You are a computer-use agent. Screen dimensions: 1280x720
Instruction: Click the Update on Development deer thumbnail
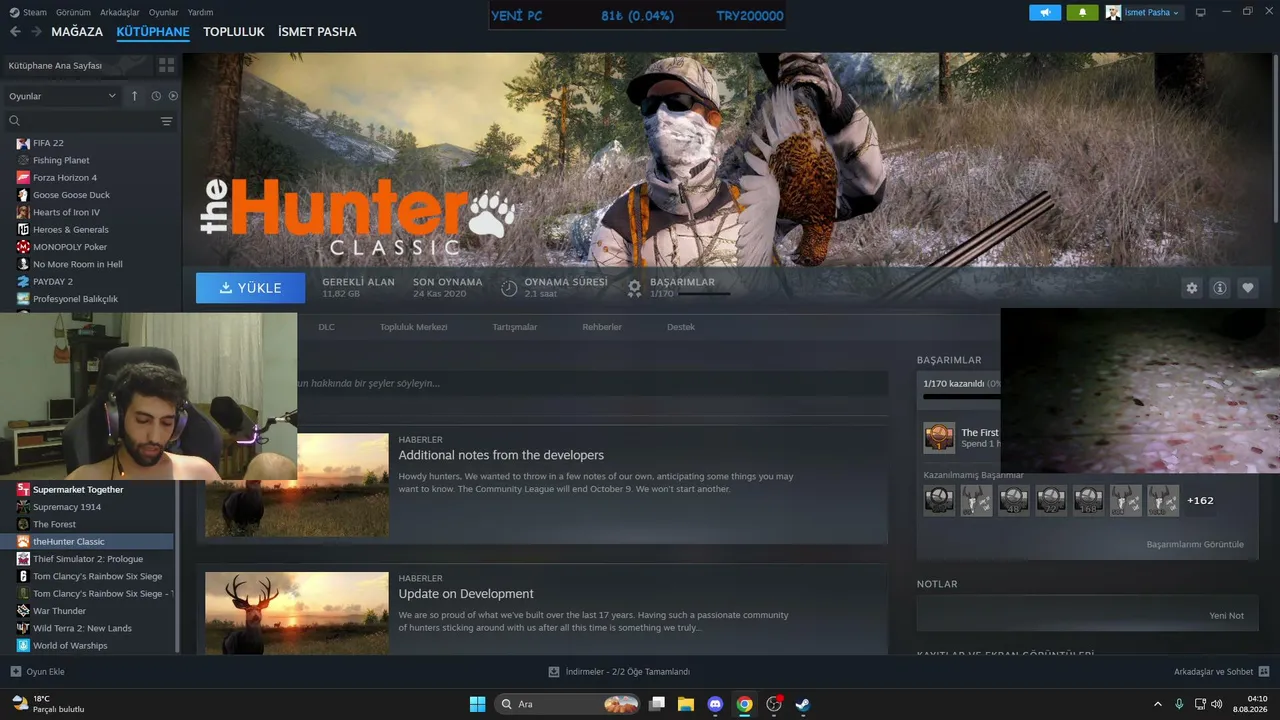[x=297, y=614]
